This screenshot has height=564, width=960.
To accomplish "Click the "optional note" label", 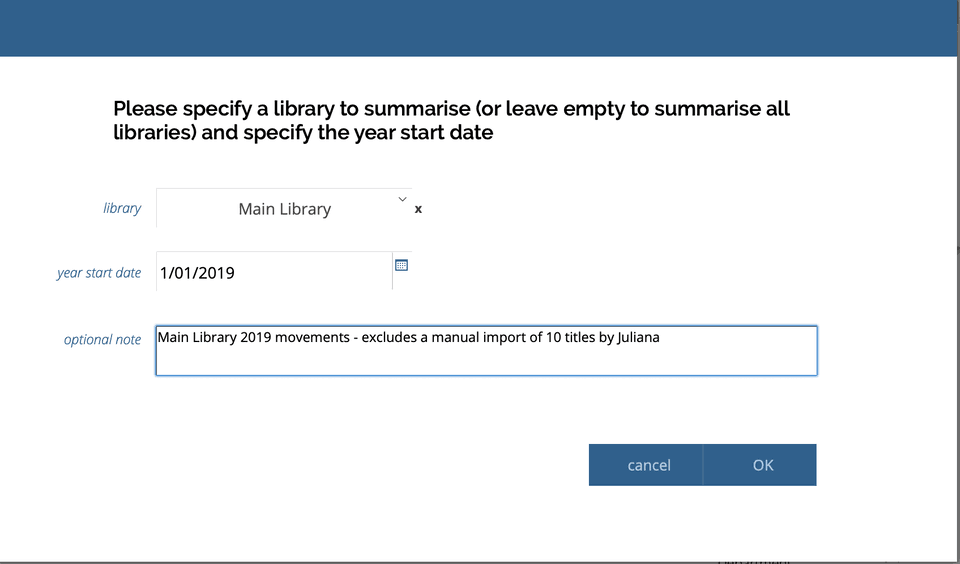I will point(103,339).
